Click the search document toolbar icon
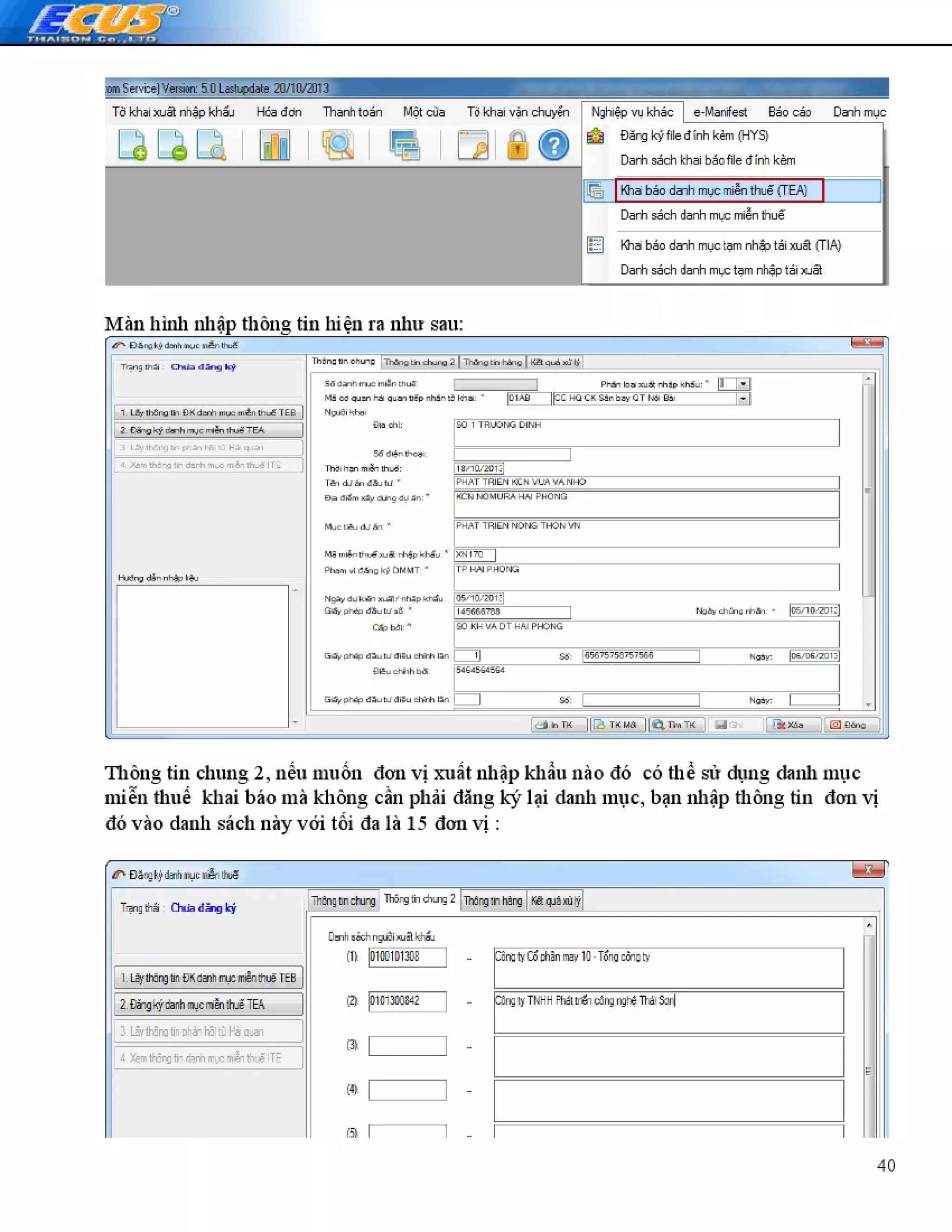The image size is (952, 1232). [212, 145]
